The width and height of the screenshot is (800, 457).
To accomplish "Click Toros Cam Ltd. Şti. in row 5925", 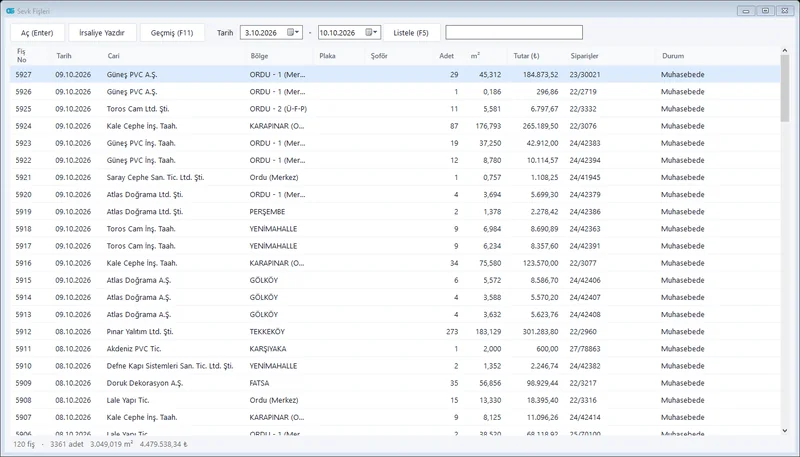I will click(138, 109).
